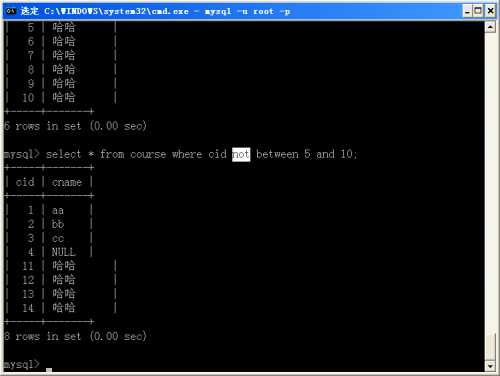Click the word "course" in the query
Viewport: 500px width, 376px height.
148,154
